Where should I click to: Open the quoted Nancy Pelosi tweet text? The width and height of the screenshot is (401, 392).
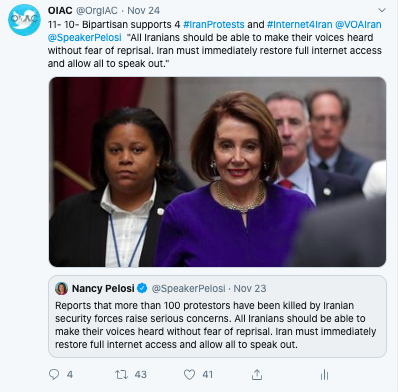click(x=216, y=325)
